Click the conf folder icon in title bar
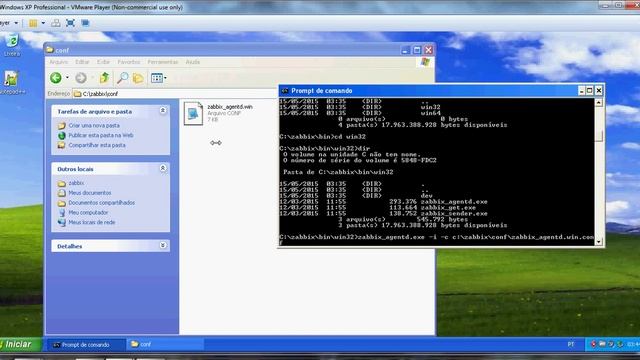 click(50, 50)
